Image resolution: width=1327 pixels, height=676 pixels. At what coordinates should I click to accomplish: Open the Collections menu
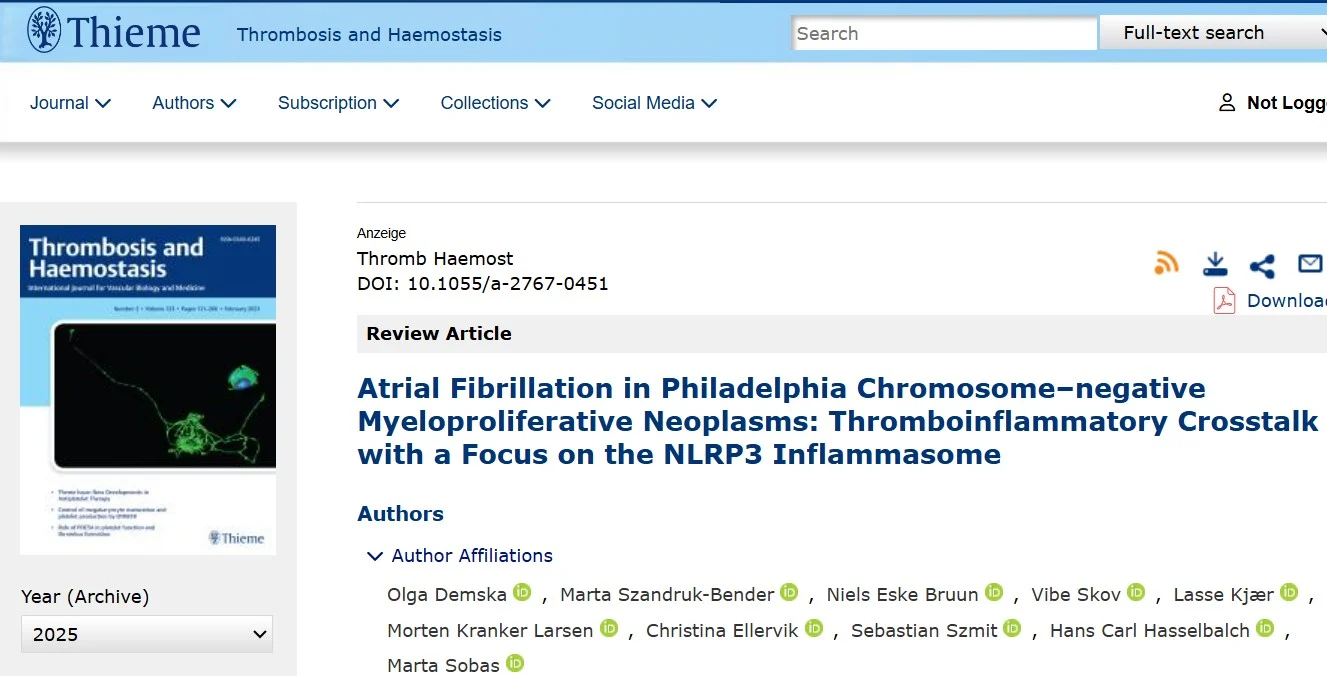pos(493,102)
